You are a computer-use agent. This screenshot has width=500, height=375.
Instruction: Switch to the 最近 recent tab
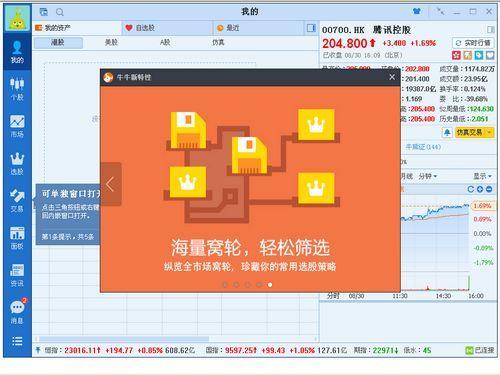pyautogui.click(x=258, y=28)
